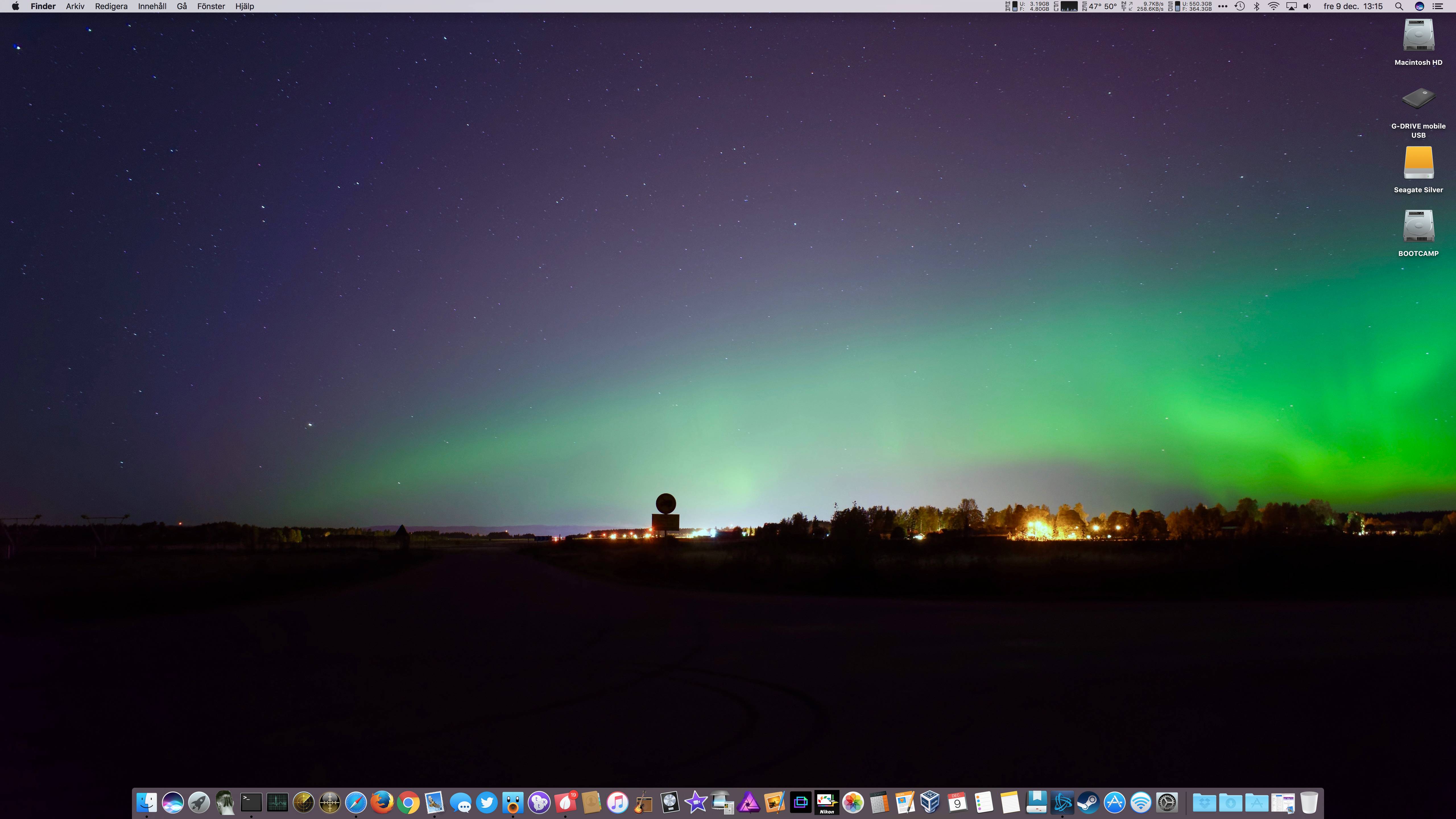This screenshot has height=819, width=1456.
Task: Open Nikon app in the Dock
Action: point(826,802)
